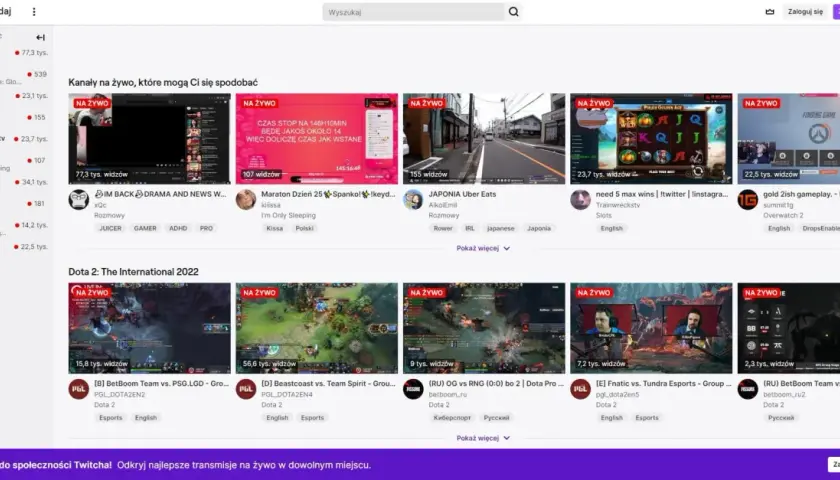Open the IM BACK DRAMA AND NEWS title
840x480 pixels.
pyautogui.click(x=160, y=194)
